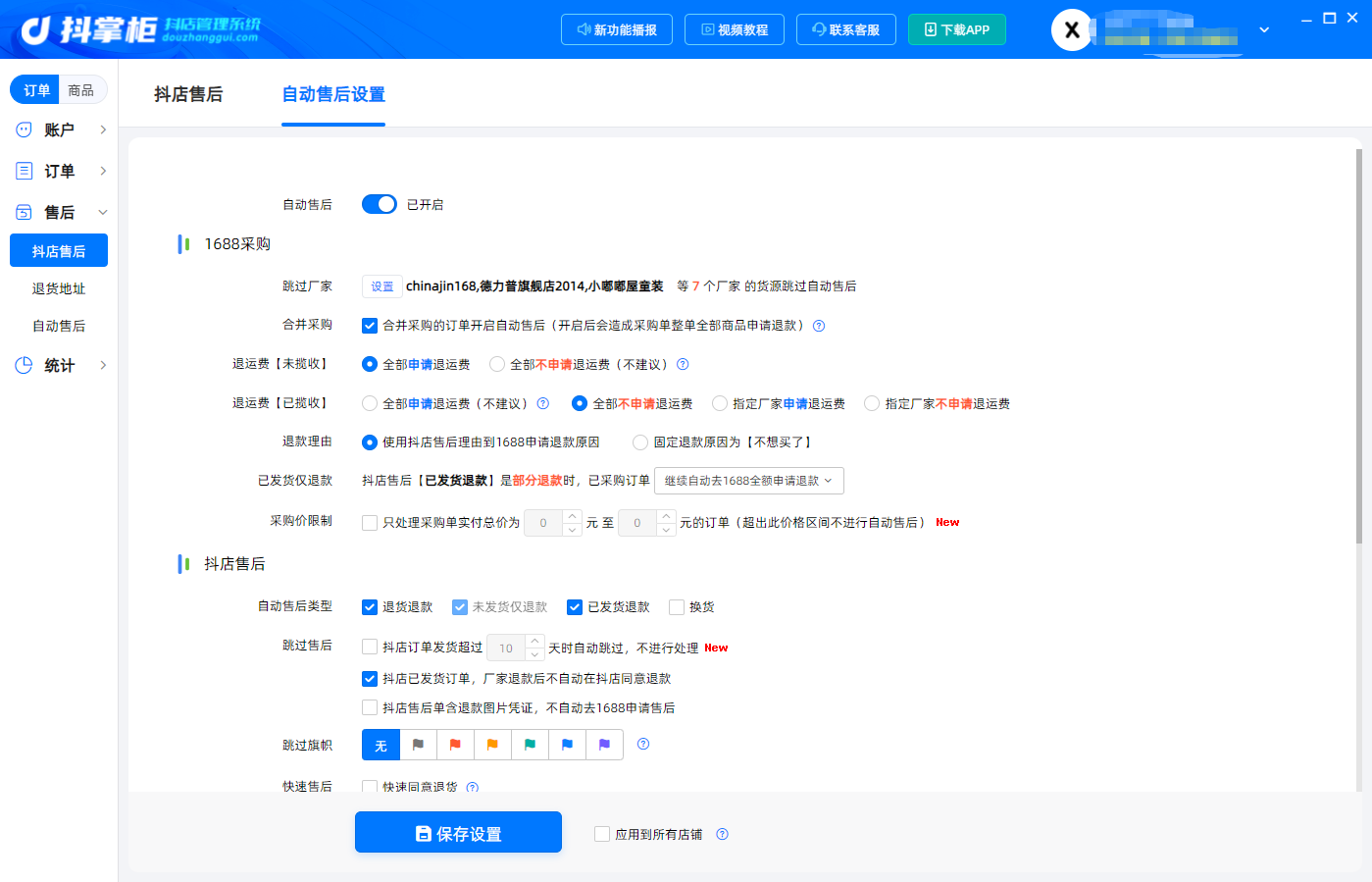Choose the purple flag icon

[604, 745]
